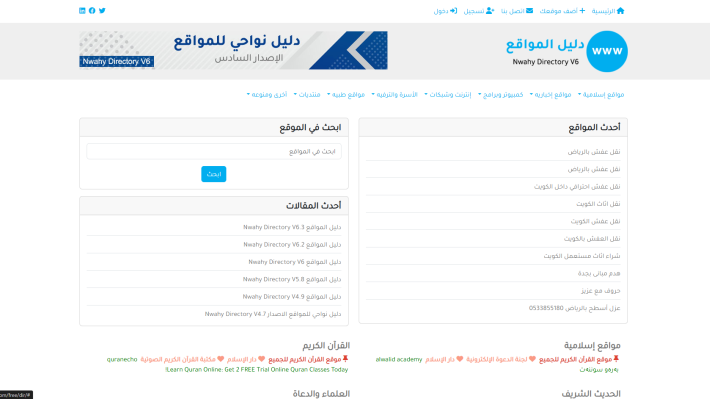The image size is (710, 399).
Task: Open article Nwahy Directory V4.7
Action: click(x=273, y=314)
